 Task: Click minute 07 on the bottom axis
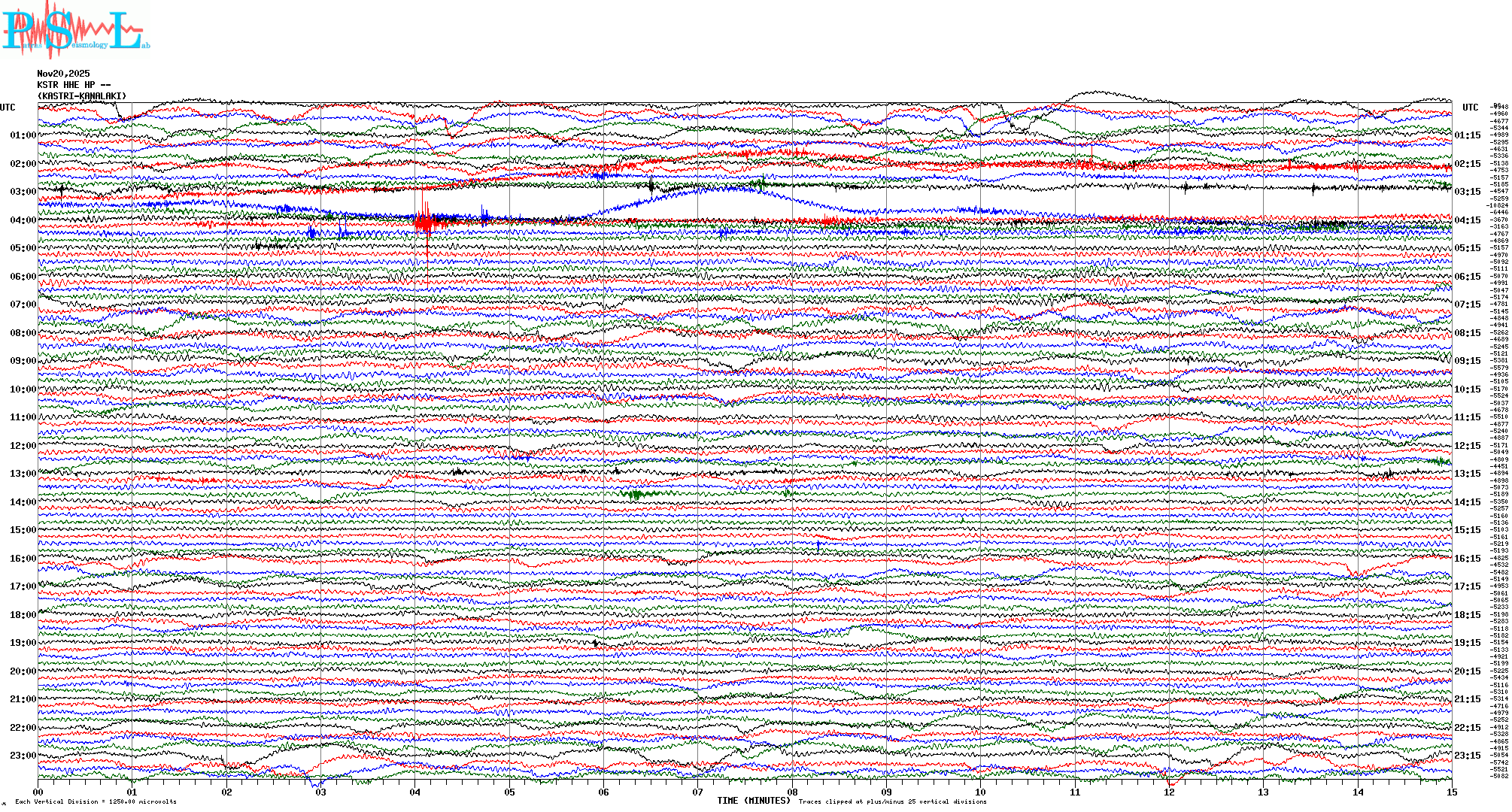[x=698, y=792]
